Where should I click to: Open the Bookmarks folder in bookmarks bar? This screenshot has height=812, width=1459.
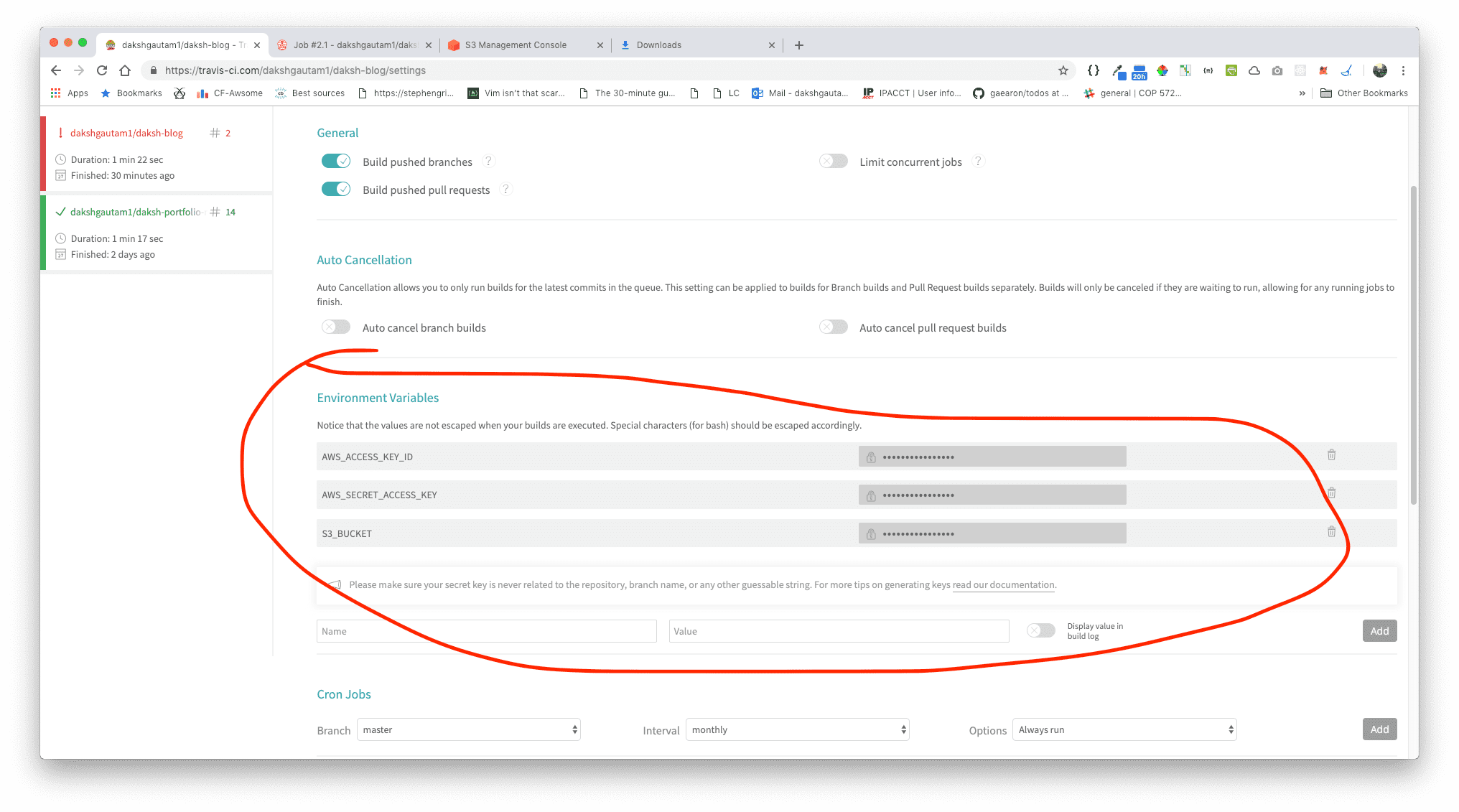(x=131, y=93)
